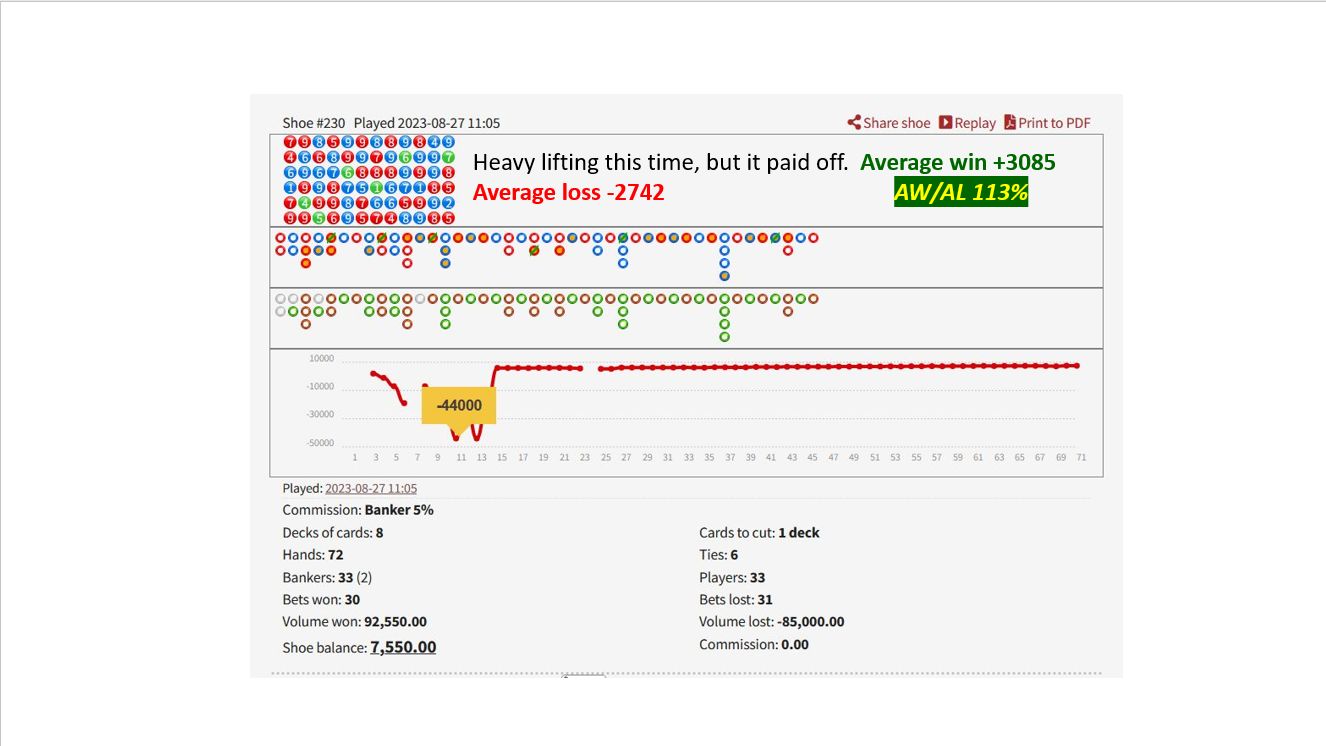Click the 'Players: 33' line
1326x746 pixels.
coord(732,578)
